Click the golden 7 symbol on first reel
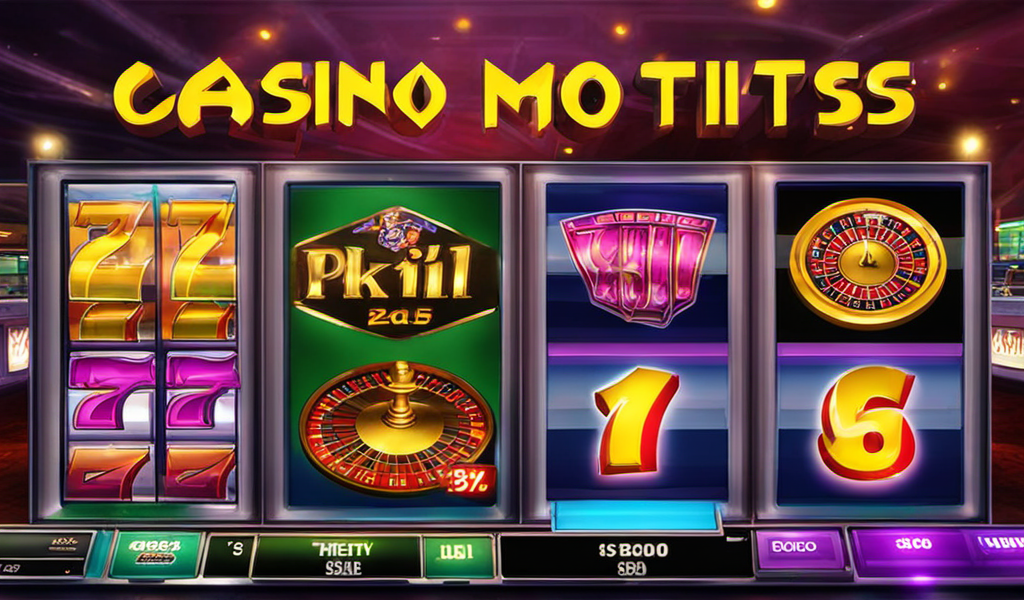Image resolution: width=1024 pixels, height=600 pixels. point(152,268)
